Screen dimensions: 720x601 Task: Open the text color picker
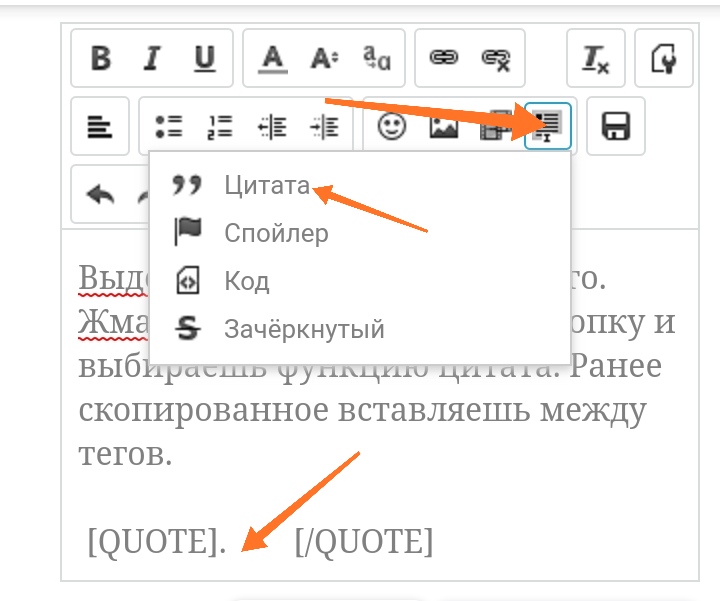click(x=271, y=59)
